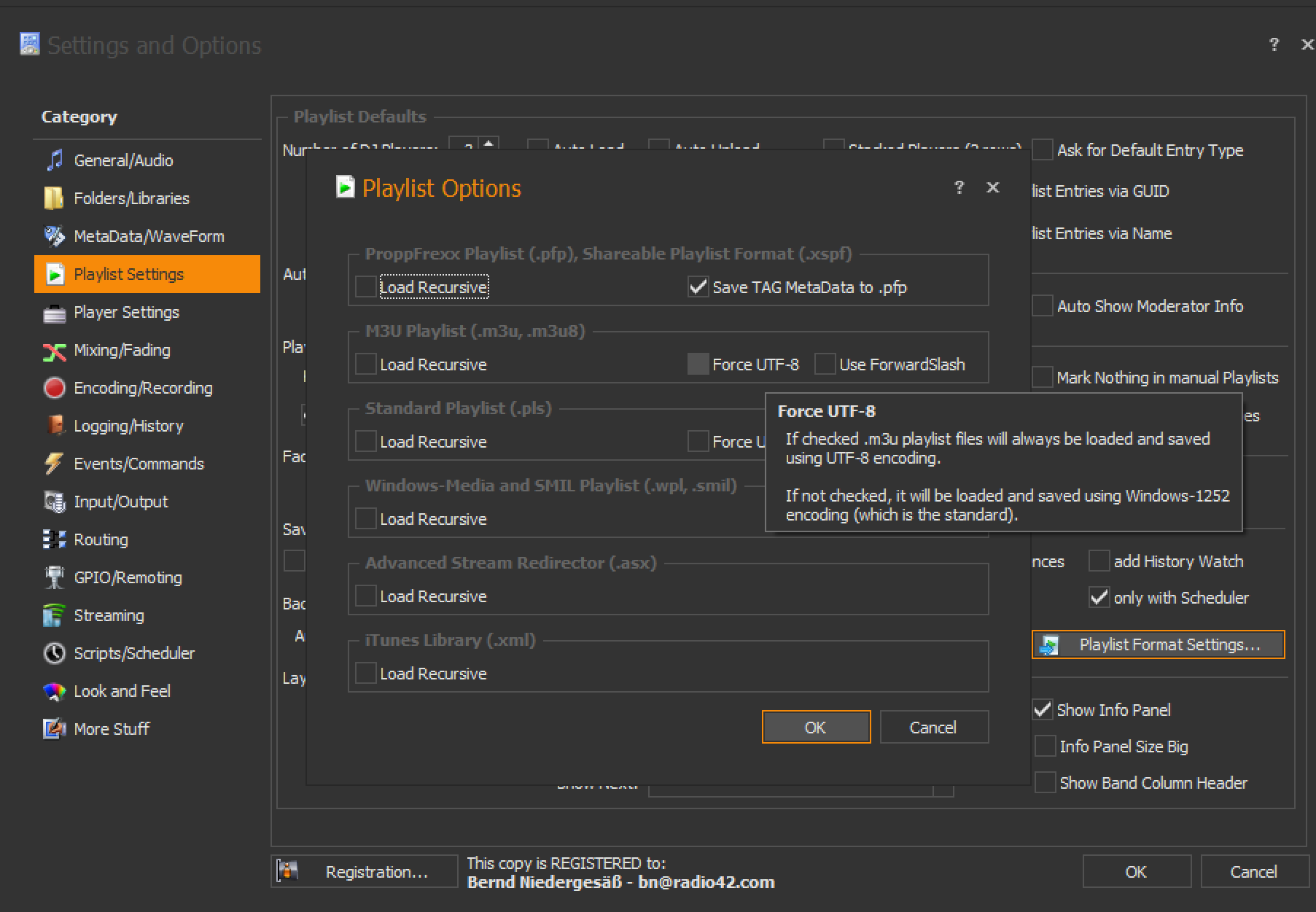The width and height of the screenshot is (1316, 912).
Task: Click the Streaming category icon
Action: pyautogui.click(x=55, y=615)
